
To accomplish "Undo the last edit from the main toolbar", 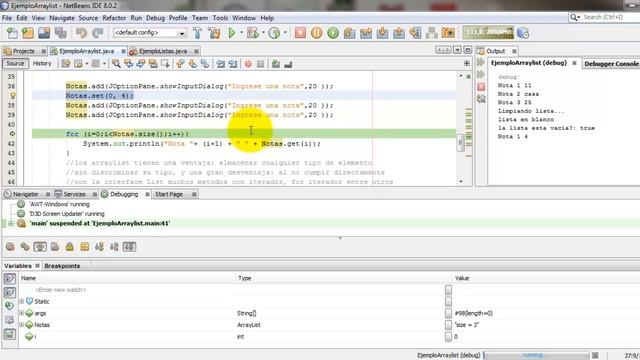I will (x=82, y=33).
